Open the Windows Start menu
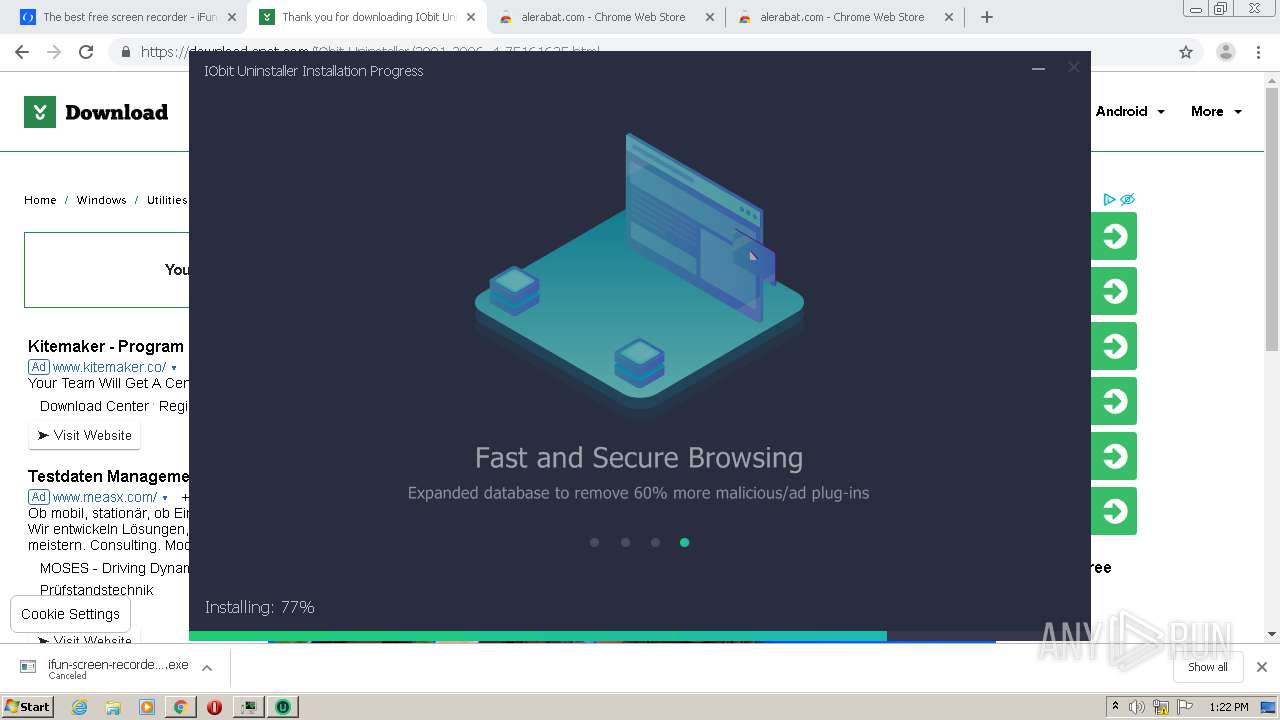1280x720 pixels. click(x=28, y=707)
